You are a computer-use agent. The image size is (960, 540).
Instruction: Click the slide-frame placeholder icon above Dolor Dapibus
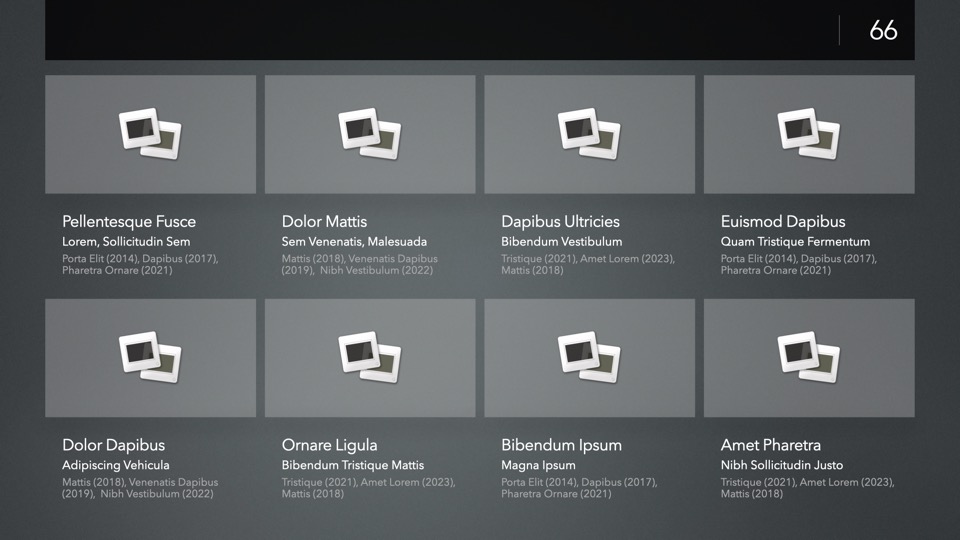point(150,358)
